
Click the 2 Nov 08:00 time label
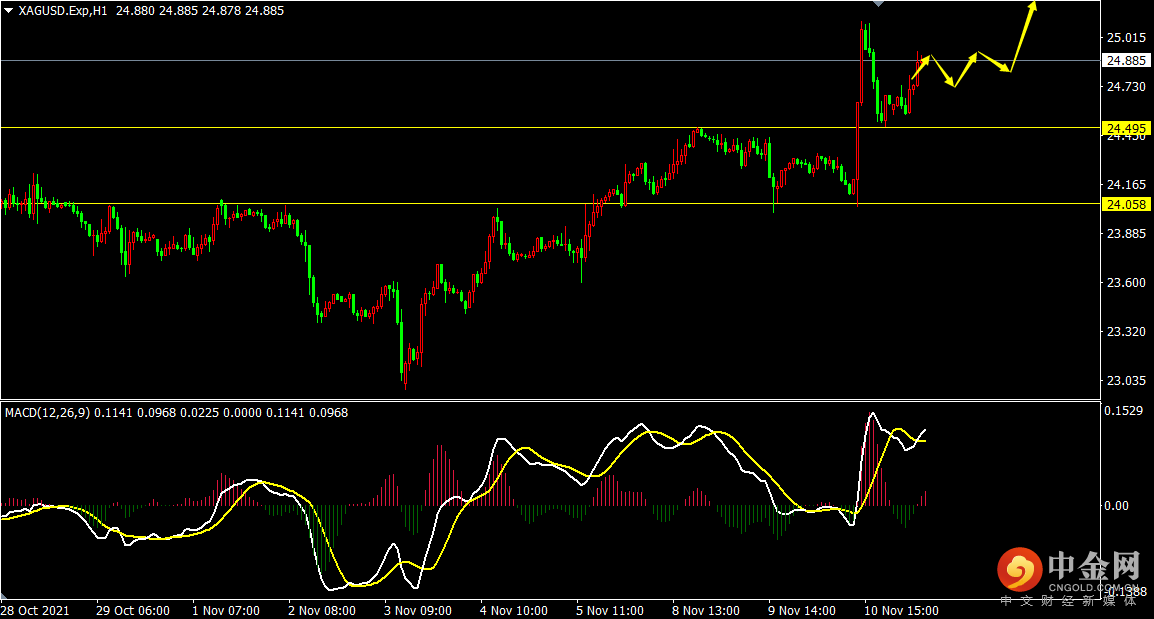[322, 611]
